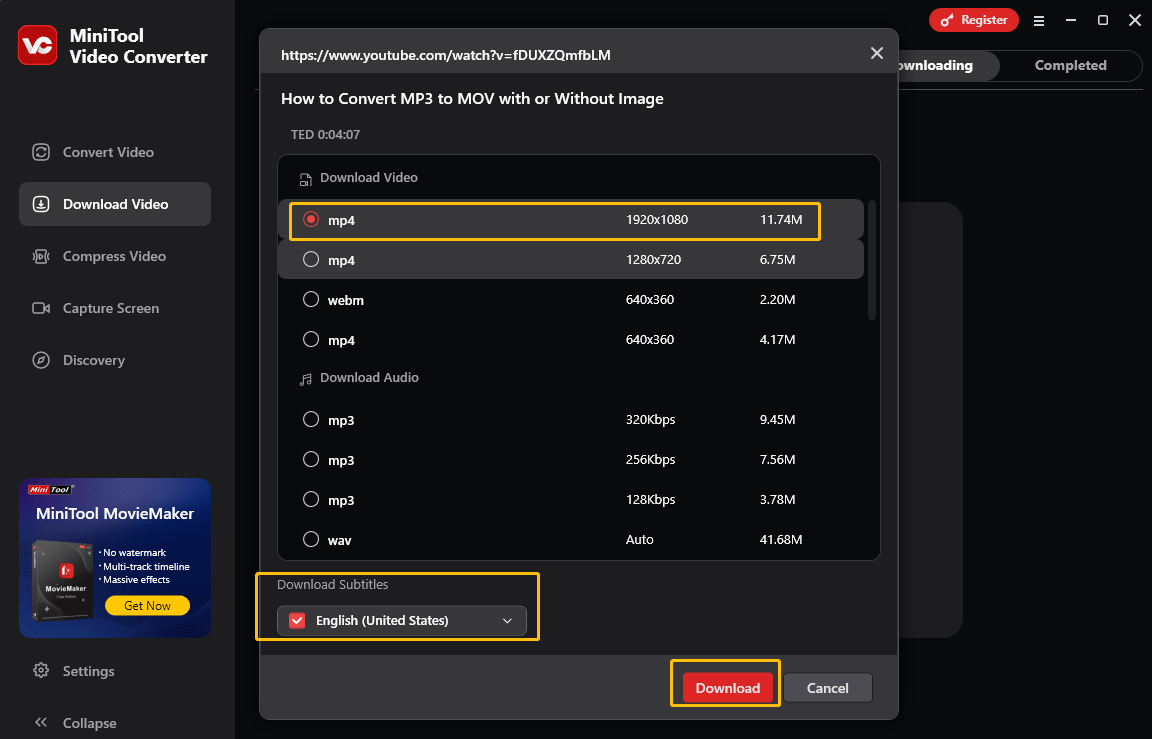The width and height of the screenshot is (1152, 739).
Task: Open the hamburger menu icon in title bar
Action: pos(1039,21)
